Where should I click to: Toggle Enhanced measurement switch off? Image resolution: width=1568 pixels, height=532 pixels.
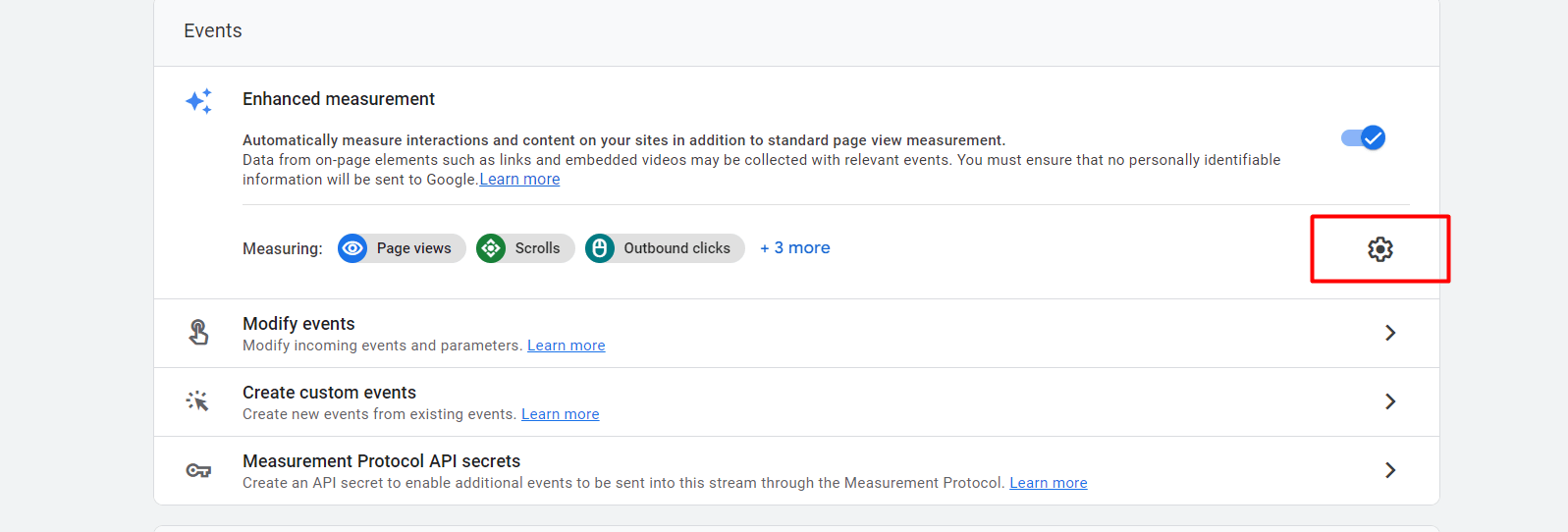1363,138
